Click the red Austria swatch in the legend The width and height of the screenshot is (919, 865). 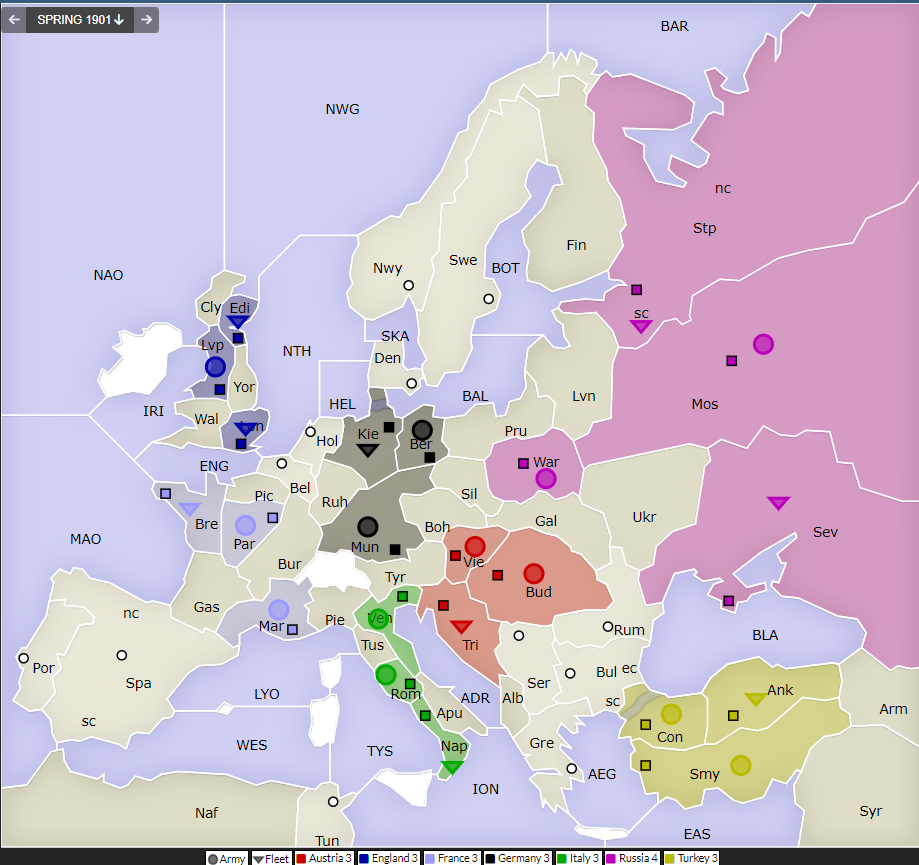(x=301, y=859)
